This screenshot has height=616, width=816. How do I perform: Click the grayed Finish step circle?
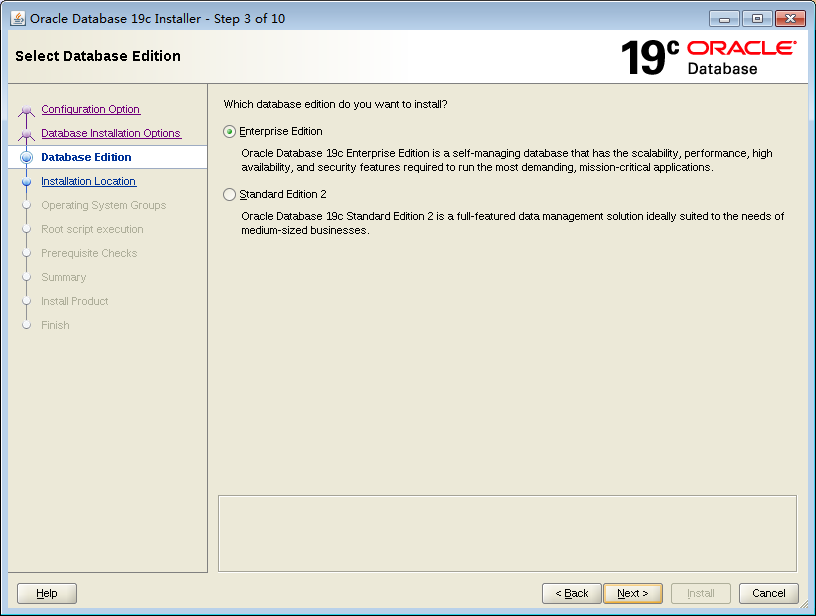[26, 325]
